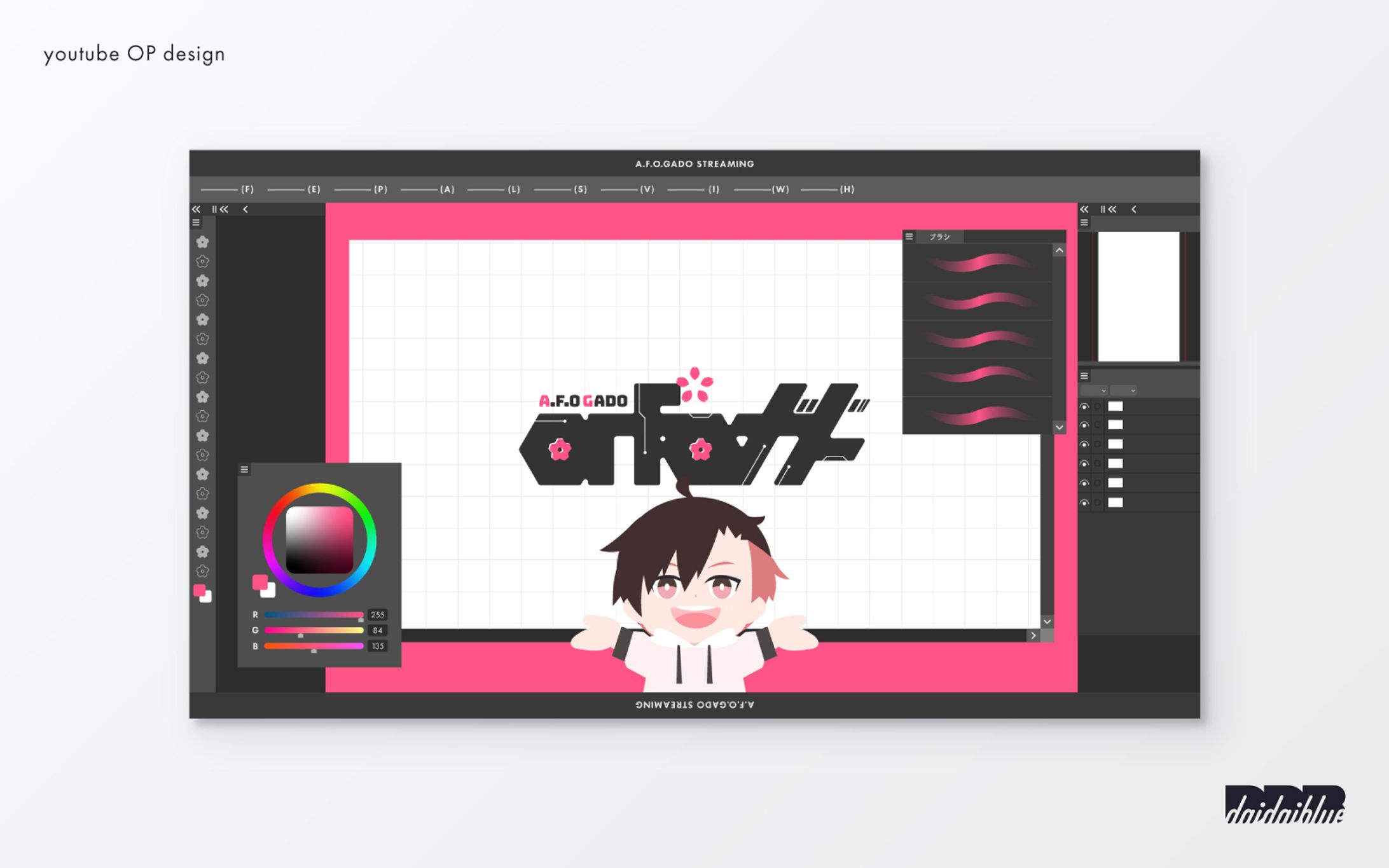Open the color picker panel's hamburger menu
Viewport: 1389px width, 868px height.
click(244, 469)
